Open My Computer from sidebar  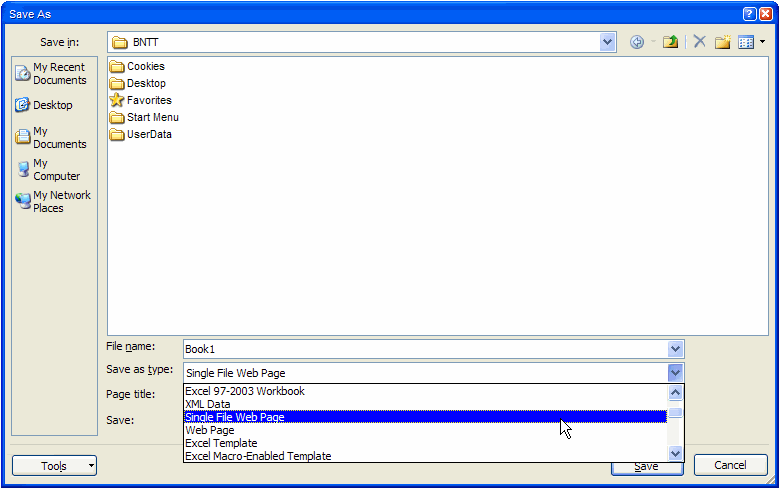tap(49, 170)
